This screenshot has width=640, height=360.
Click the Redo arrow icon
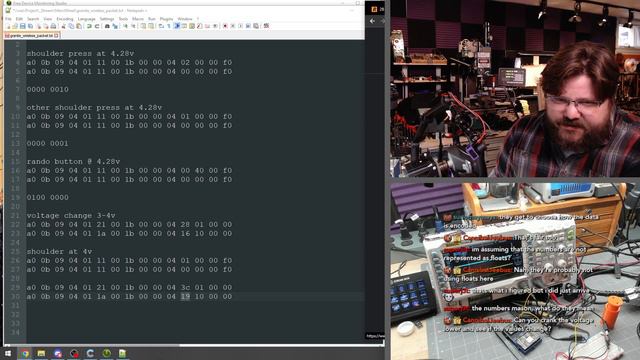[97, 26]
